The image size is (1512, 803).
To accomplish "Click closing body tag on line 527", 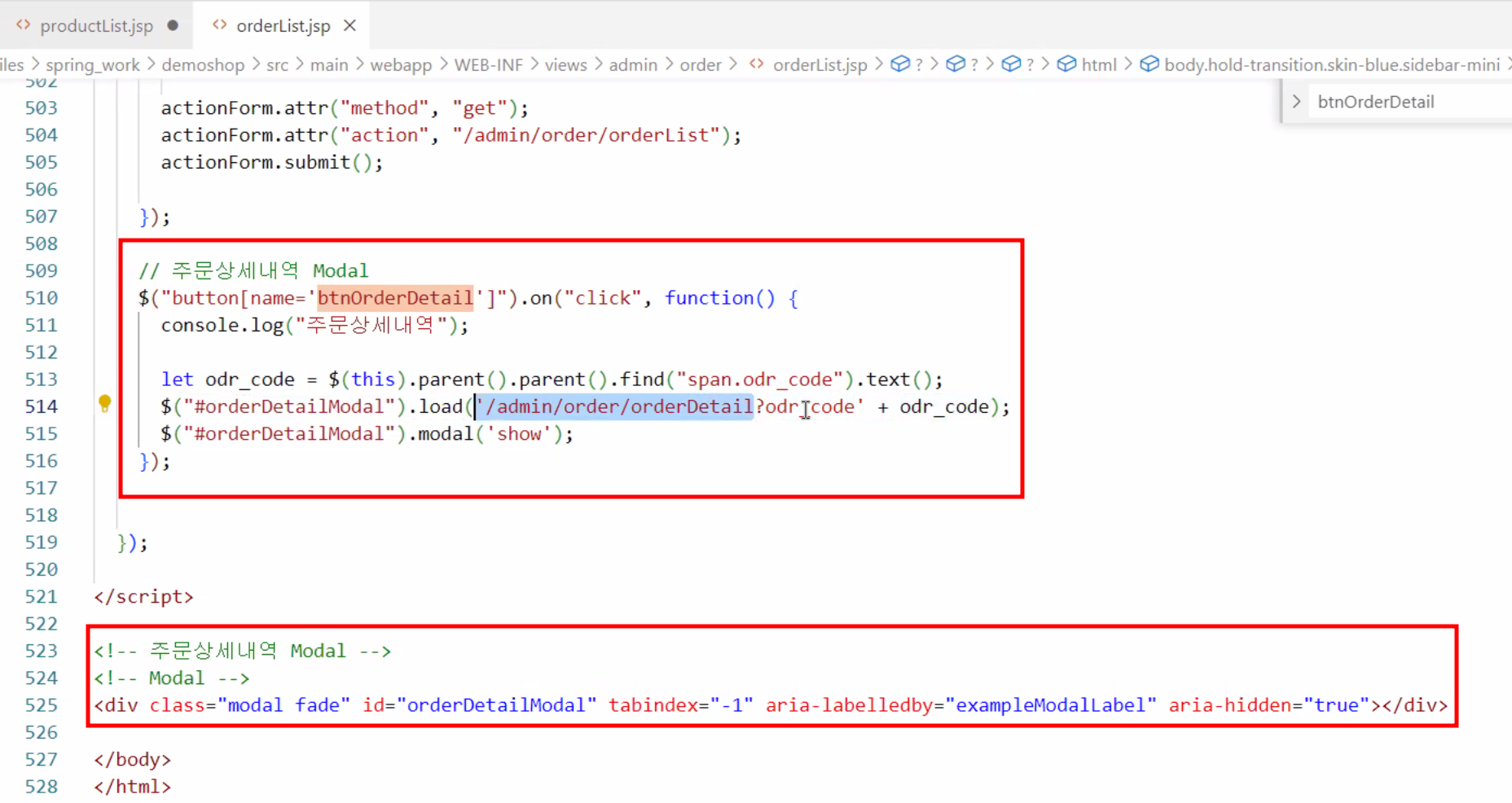I will pyautogui.click(x=132, y=760).
